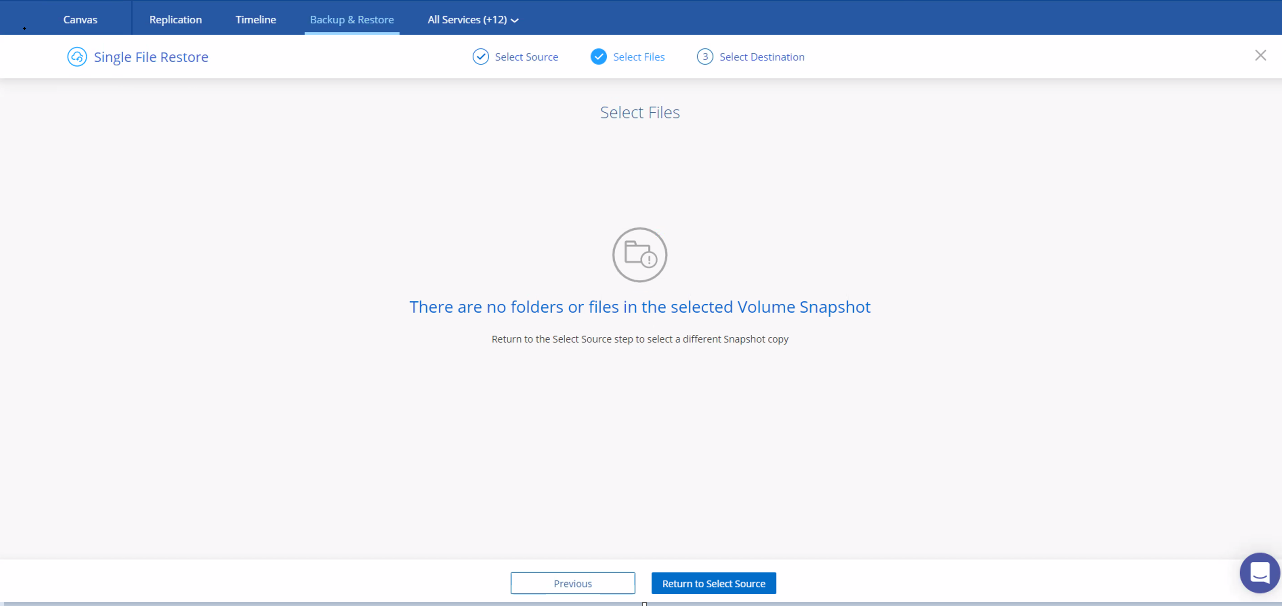The width and height of the screenshot is (1282, 606).
Task: Close the Single File Restore wizard
Action: pyautogui.click(x=1260, y=56)
